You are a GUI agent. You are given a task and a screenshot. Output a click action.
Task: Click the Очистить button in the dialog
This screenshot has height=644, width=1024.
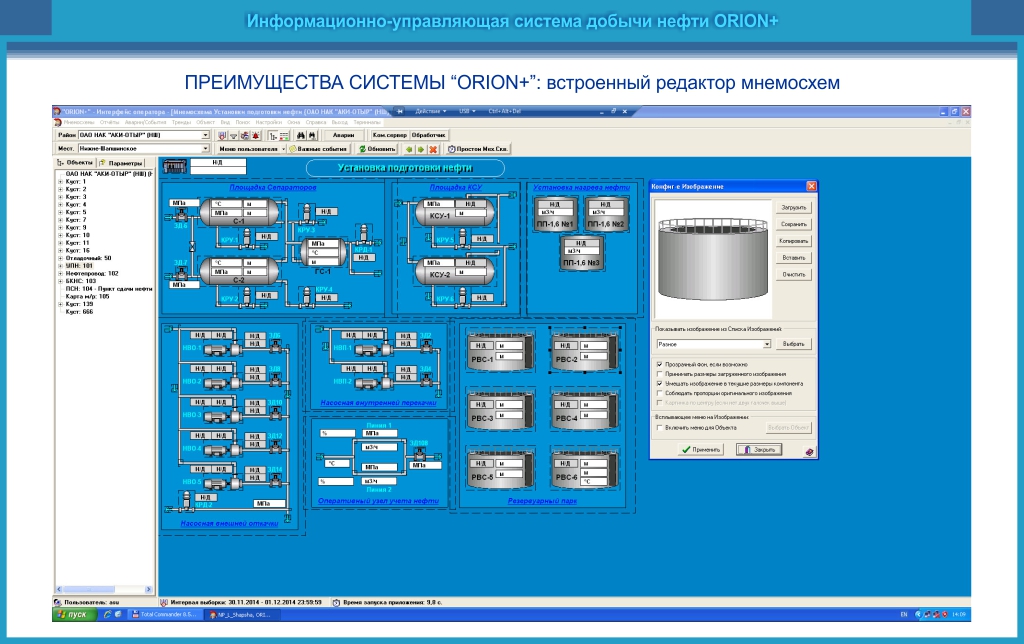pyautogui.click(x=793, y=275)
